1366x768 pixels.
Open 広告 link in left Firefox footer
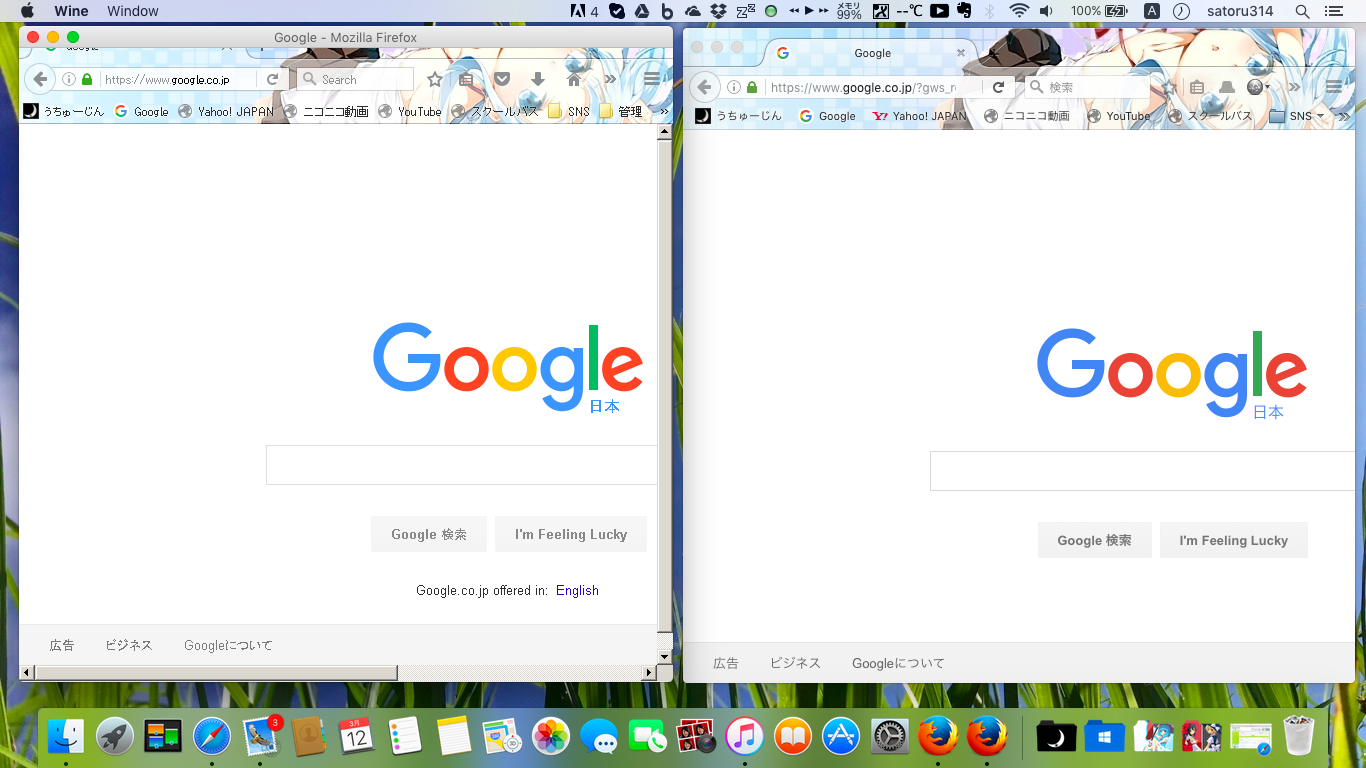click(62, 645)
